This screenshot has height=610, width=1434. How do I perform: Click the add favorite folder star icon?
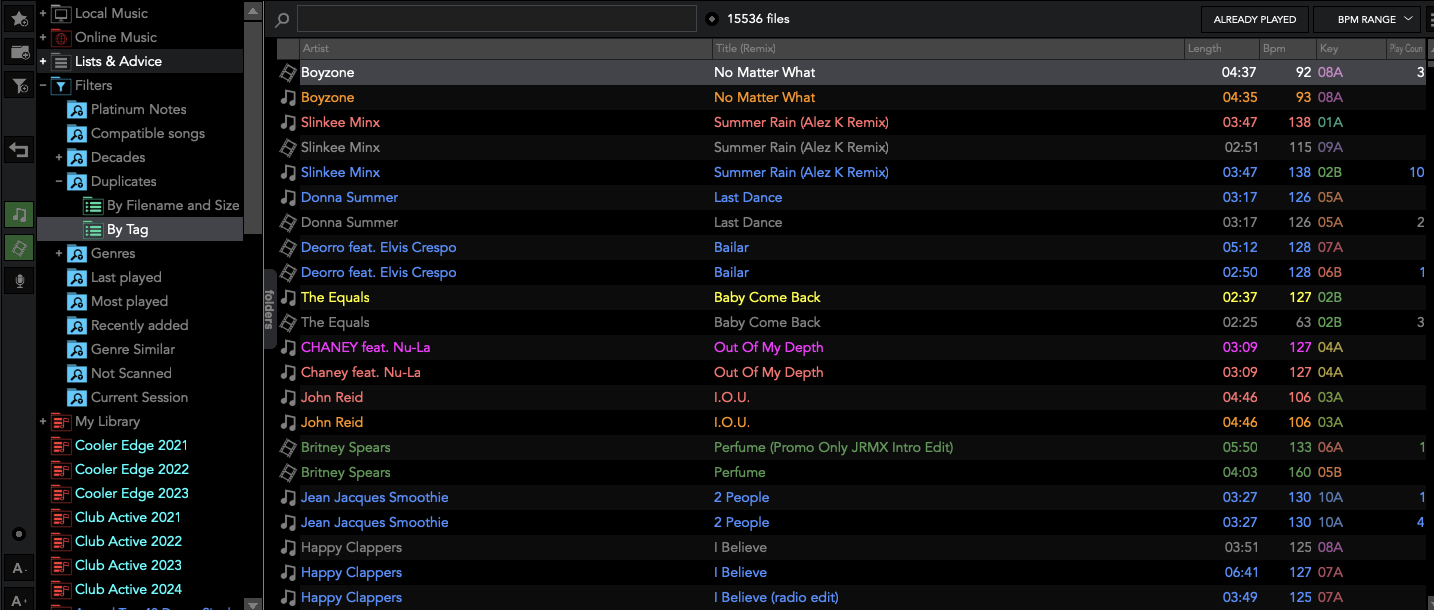(x=19, y=19)
